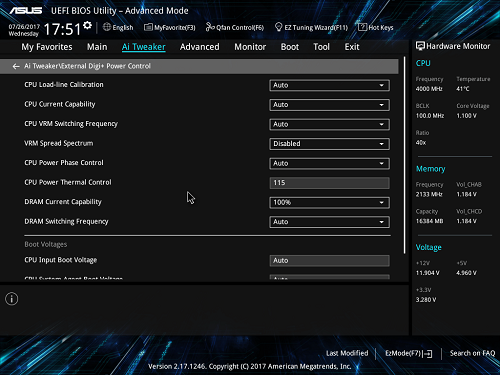This screenshot has width=500, height=375.
Task: Select DRAM Switching Frequency label
Action: coord(66,221)
